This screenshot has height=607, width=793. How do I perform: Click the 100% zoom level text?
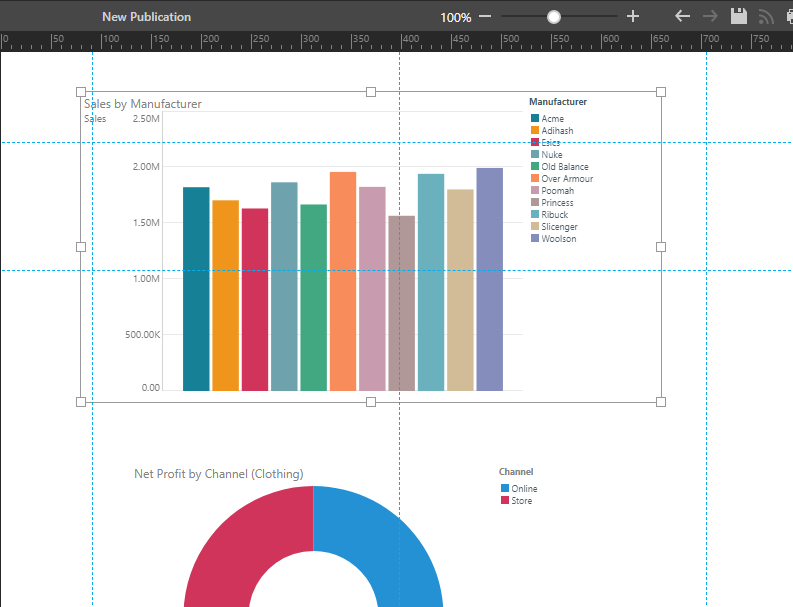(x=455, y=18)
